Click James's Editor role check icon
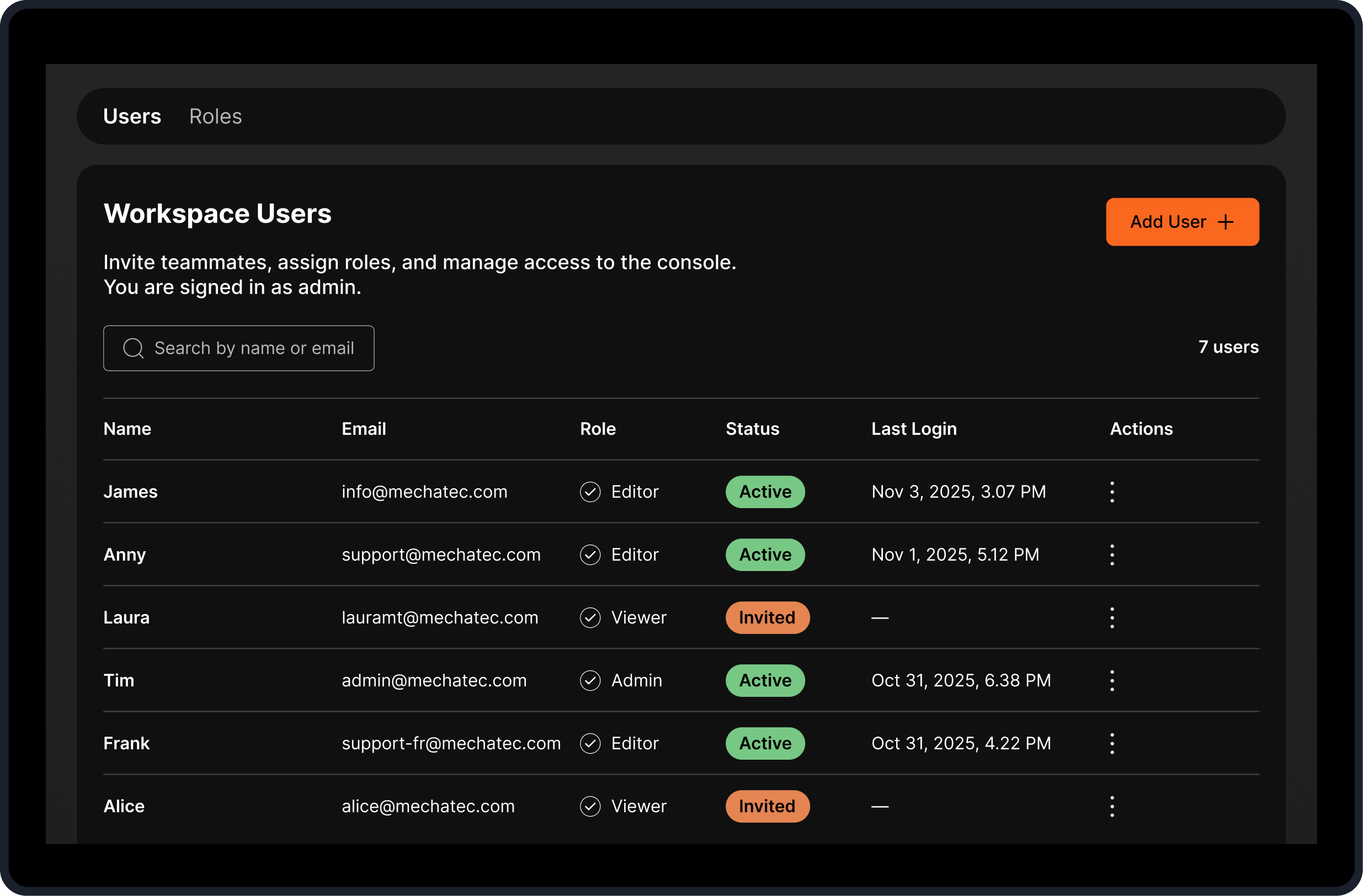 click(590, 492)
